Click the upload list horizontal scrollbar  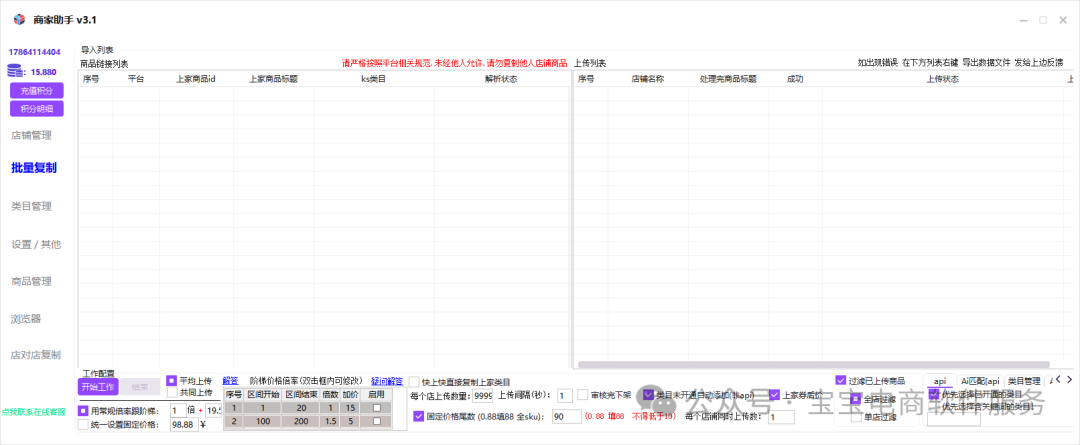pyautogui.click(x=813, y=364)
